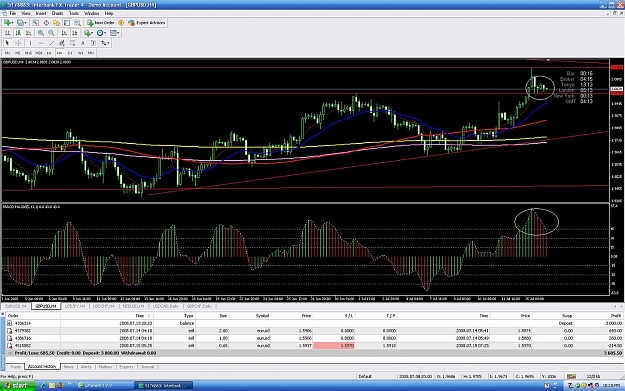Screen dimensions: 625x391
Task: Open the Tools menu
Action: pyautogui.click(x=74, y=13)
